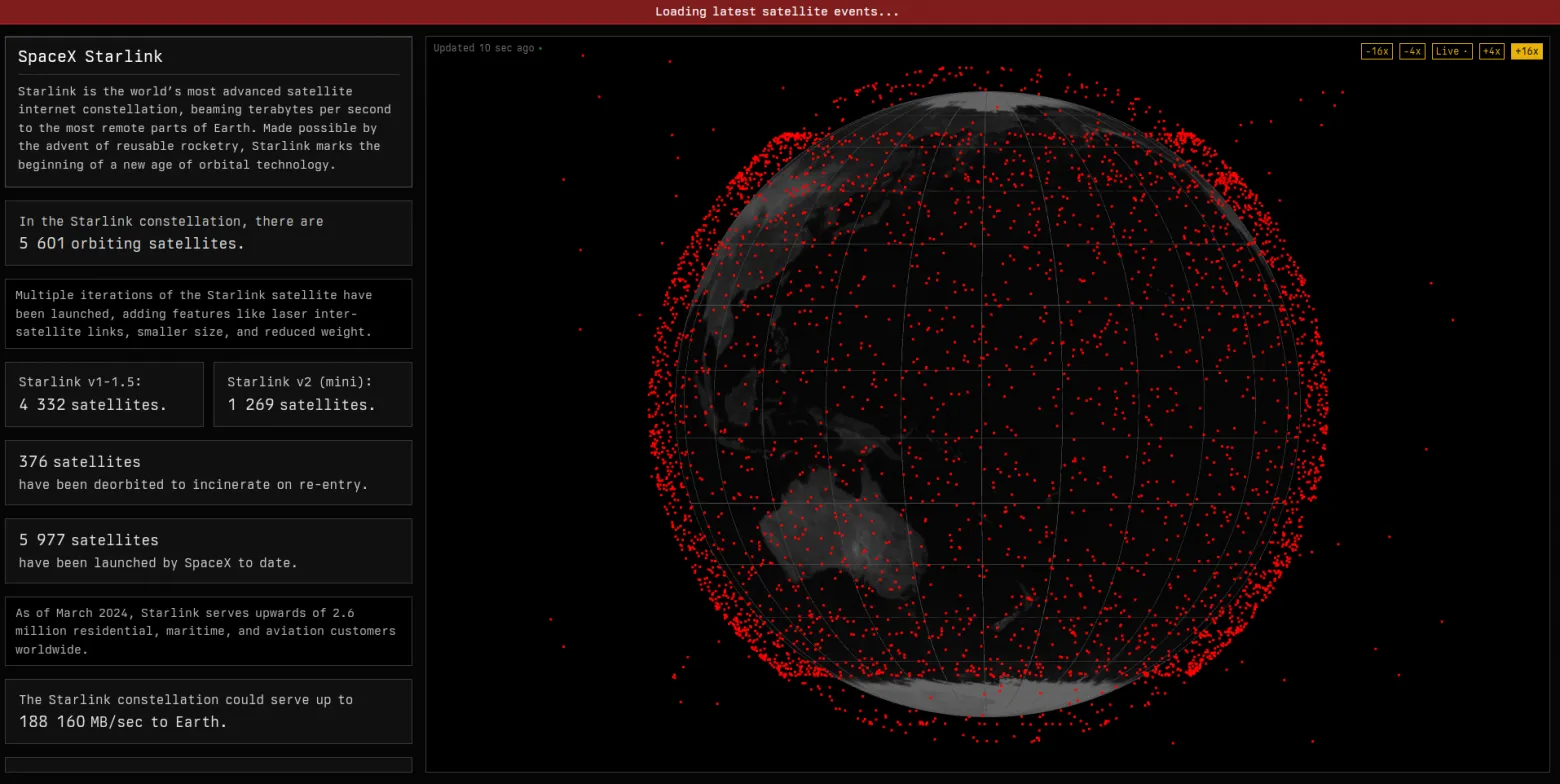Click the "Loading latest satellite events" banner
The height and width of the screenshot is (784, 1560).
click(x=779, y=12)
